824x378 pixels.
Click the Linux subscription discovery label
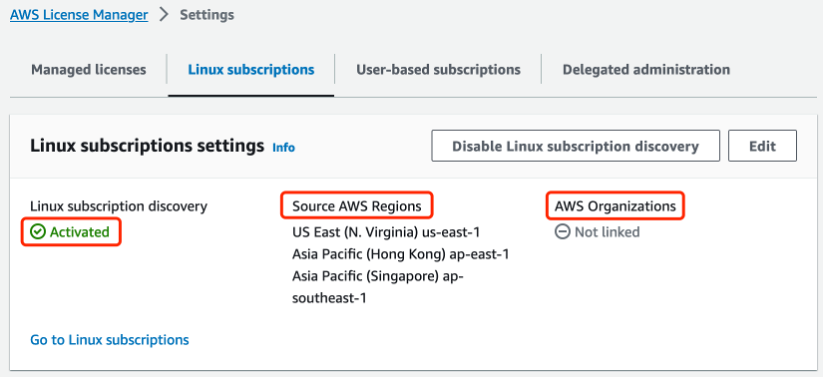(119, 206)
